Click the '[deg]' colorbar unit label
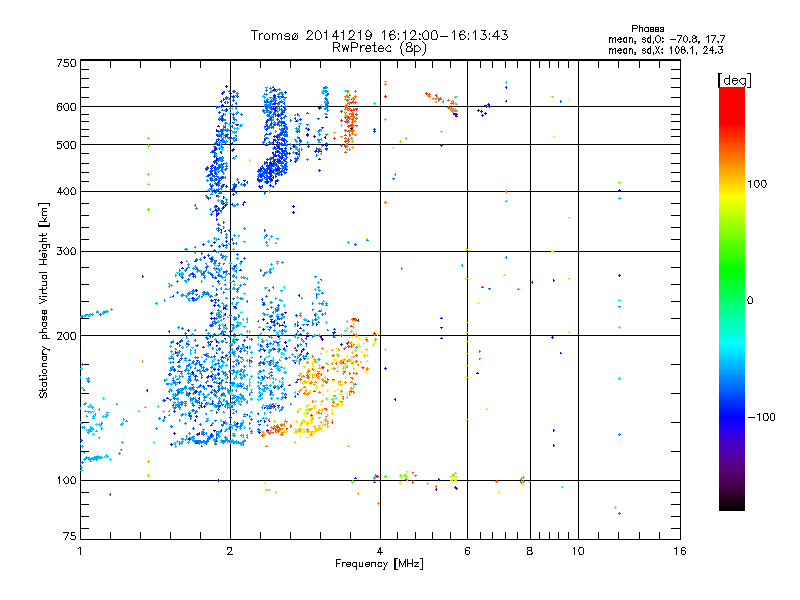 coord(734,80)
